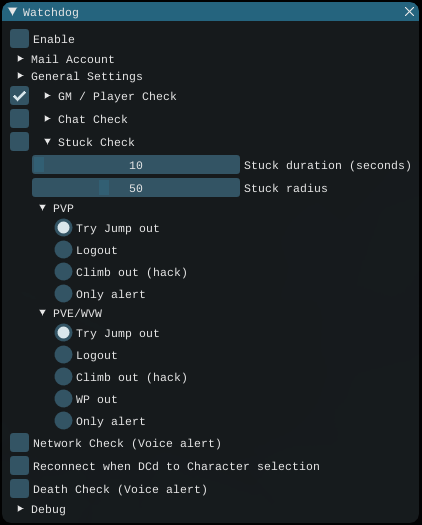Screen dimensions: 422x525
Task: Uncheck the GM / Player Check checkbox
Action: pyautogui.click(x=19, y=96)
